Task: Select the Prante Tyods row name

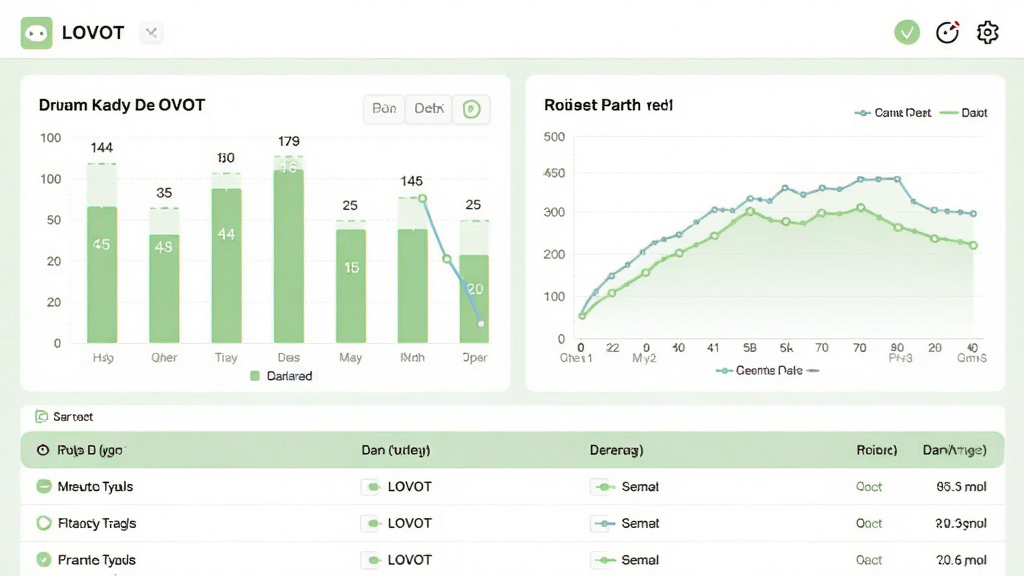Action: click(97, 560)
